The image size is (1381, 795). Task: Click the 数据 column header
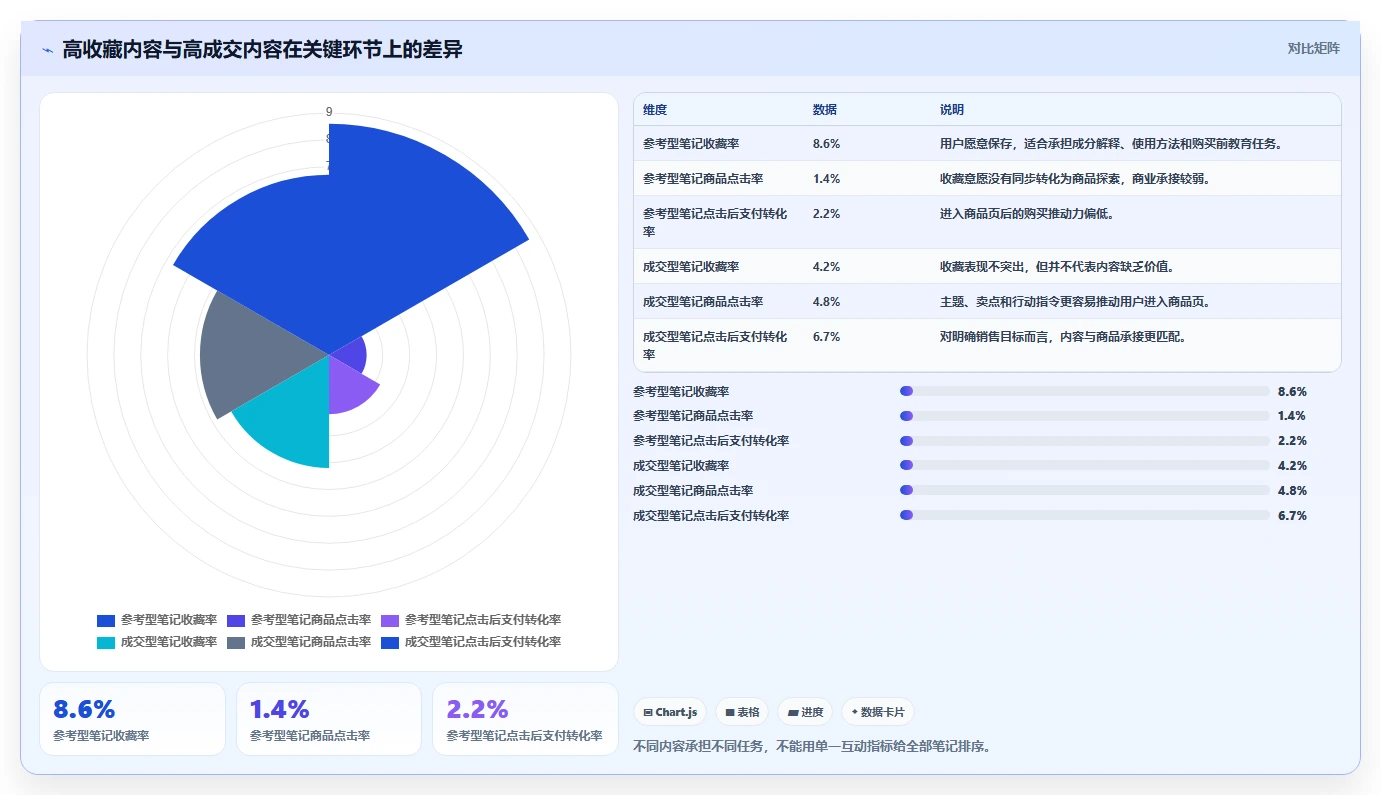click(x=825, y=110)
